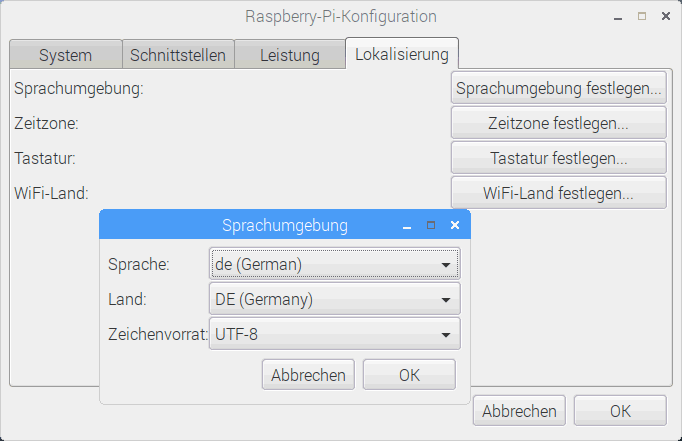Select the Lokalisierung tab
Screen dimensions: 682x441
(x=401, y=54)
